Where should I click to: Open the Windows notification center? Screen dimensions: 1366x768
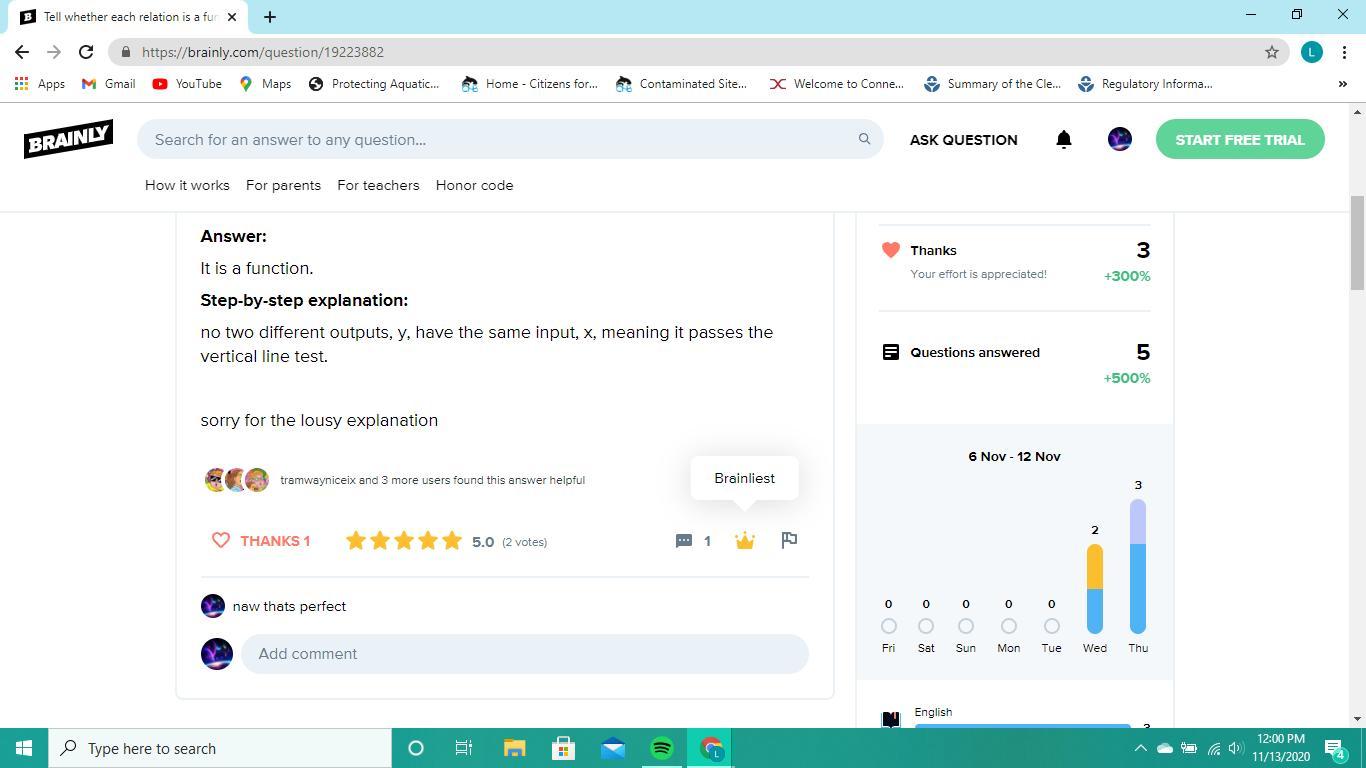point(1335,748)
